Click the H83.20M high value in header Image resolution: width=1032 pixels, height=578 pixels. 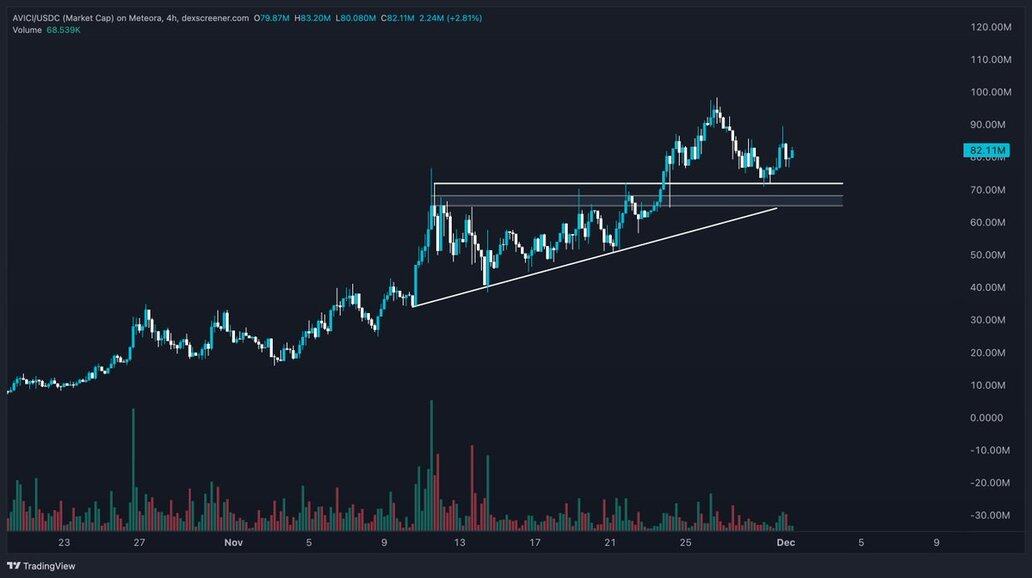(x=315, y=18)
